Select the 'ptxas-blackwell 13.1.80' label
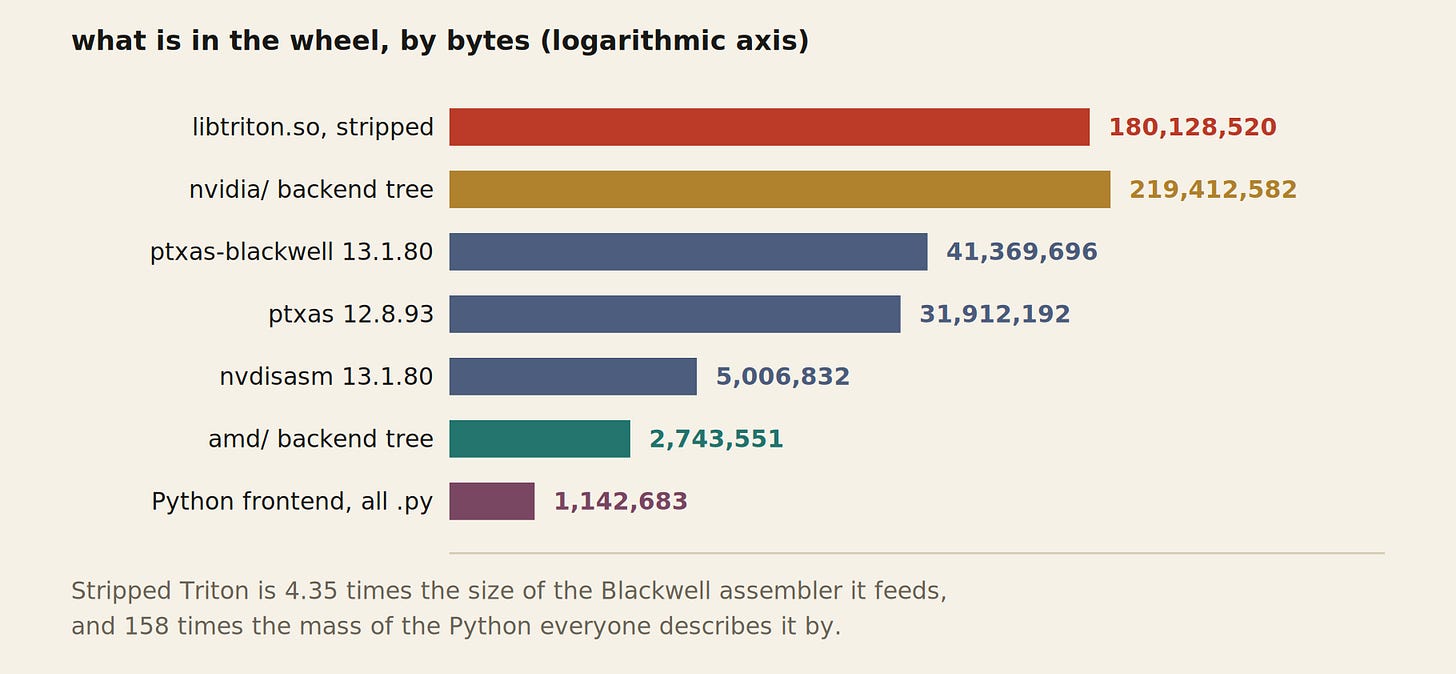This screenshot has width=1456, height=674. [291, 252]
